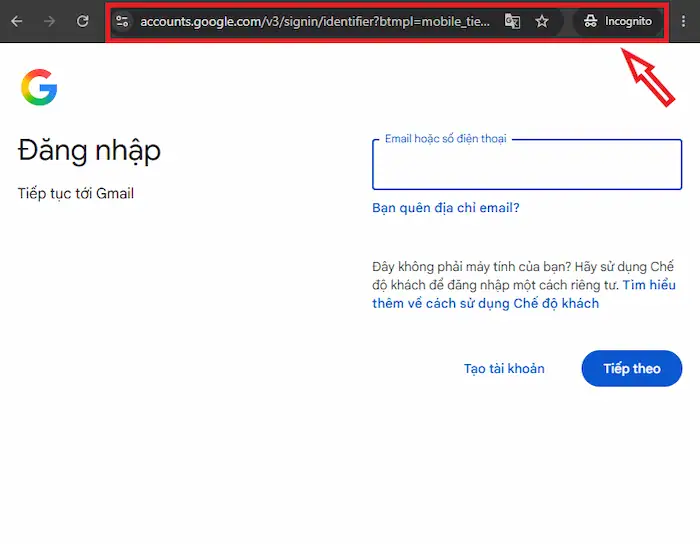Viewport: 700px width, 544px height.
Task: Click the Tiếp theo button
Action: [x=632, y=369]
